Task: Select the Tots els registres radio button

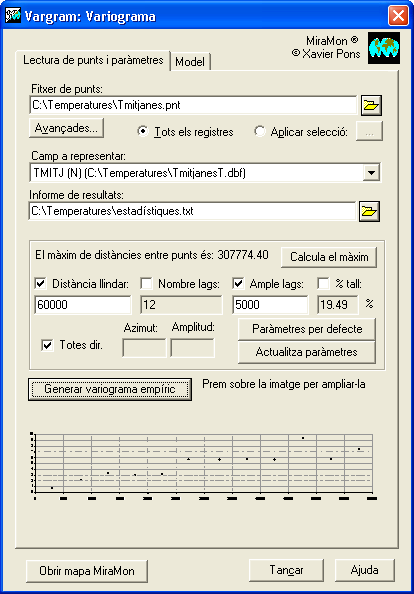Action: click(143, 131)
